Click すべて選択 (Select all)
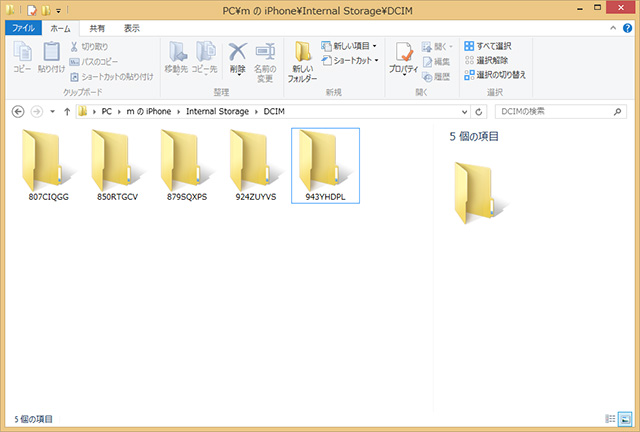 488,46
